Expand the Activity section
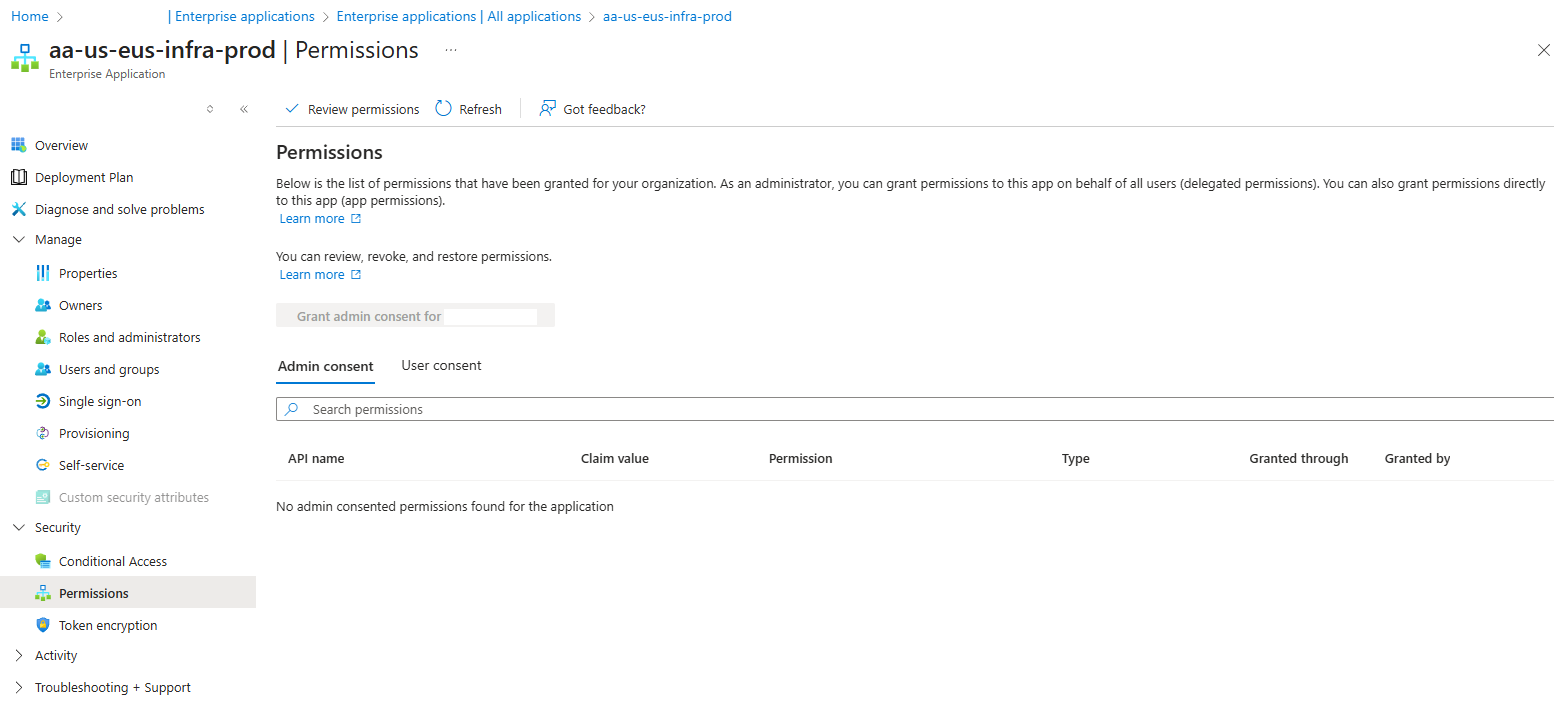Viewport: 1554px width, 709px height. [x=19, y=656]
